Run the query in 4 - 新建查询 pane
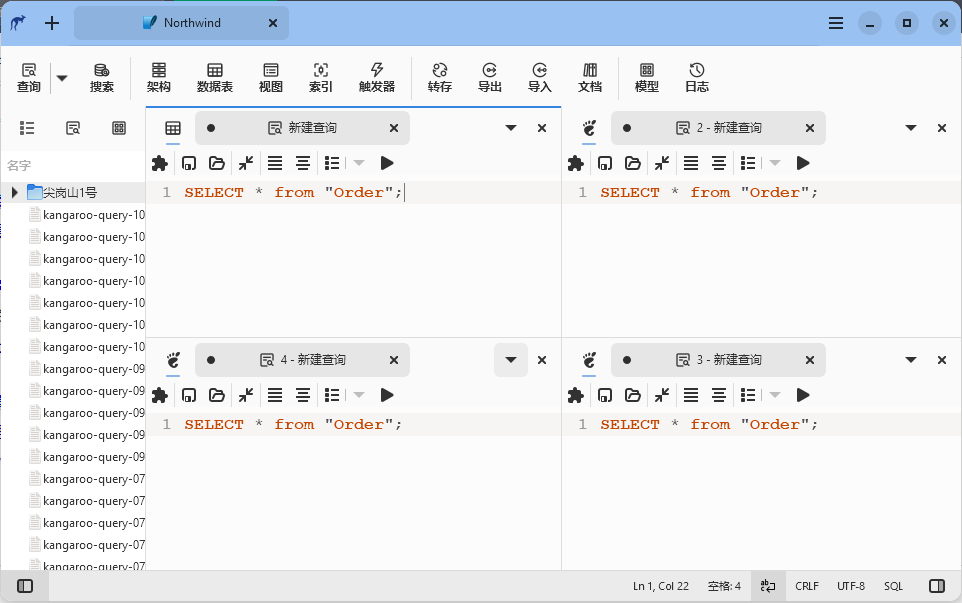962x603 pixels. 387,395
